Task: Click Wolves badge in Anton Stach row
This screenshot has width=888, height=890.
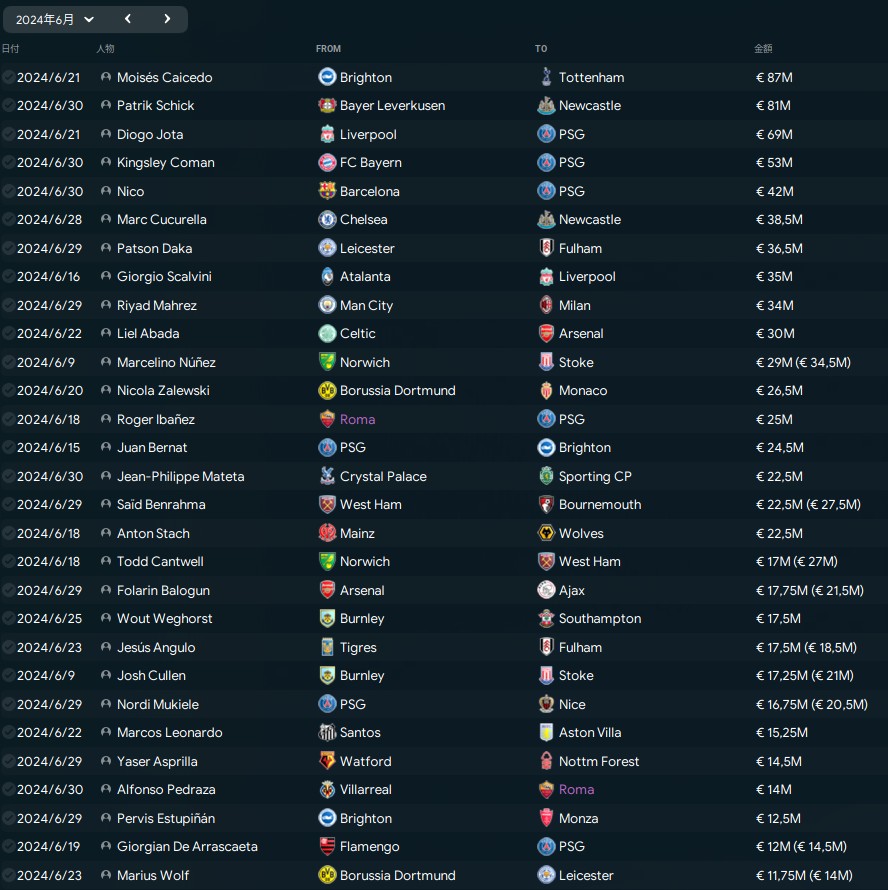Action: 546,533
